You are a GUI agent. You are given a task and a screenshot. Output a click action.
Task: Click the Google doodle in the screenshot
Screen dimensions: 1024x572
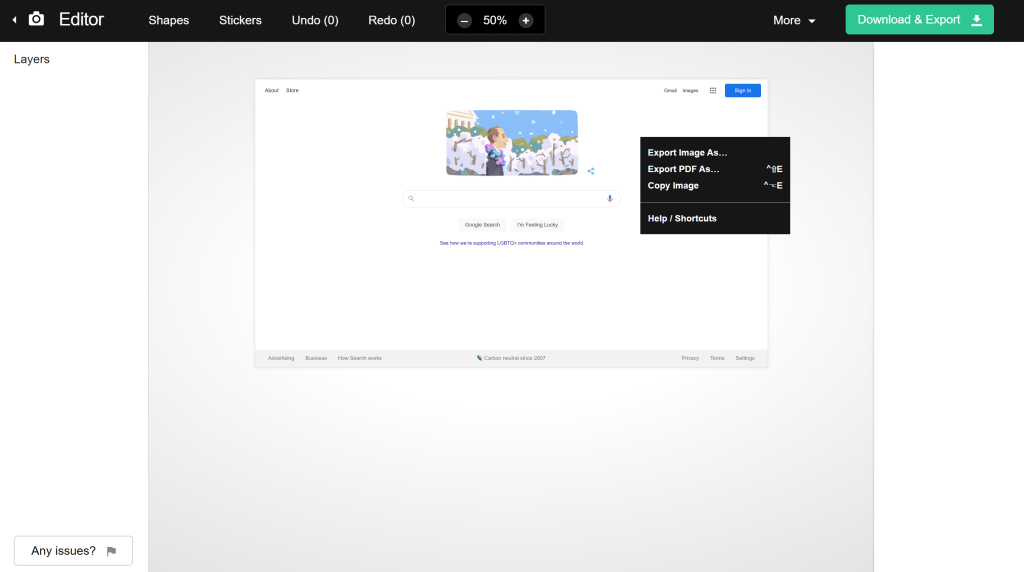pos(511,142)
